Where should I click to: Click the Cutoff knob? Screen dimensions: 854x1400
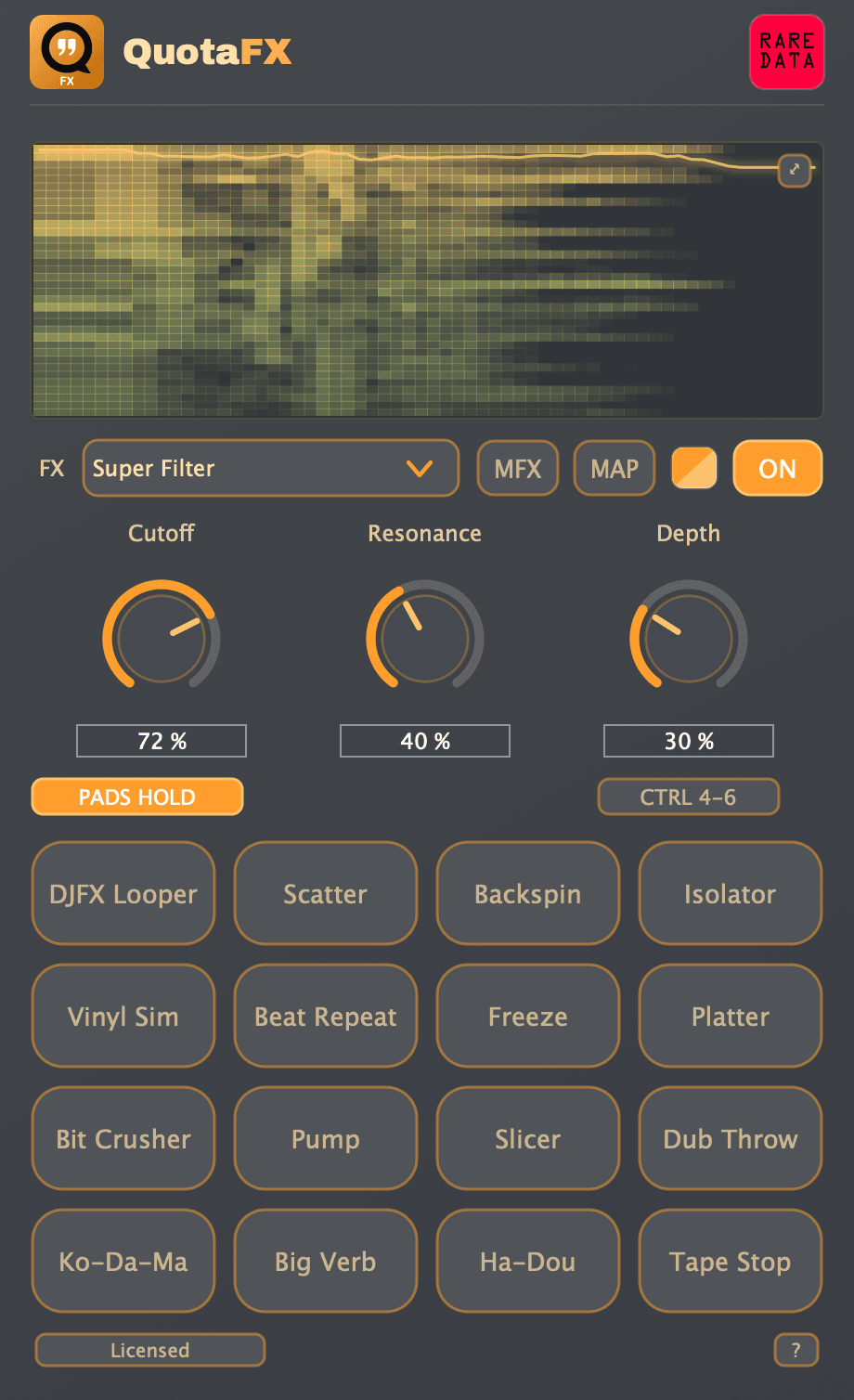tap(162, 637)
